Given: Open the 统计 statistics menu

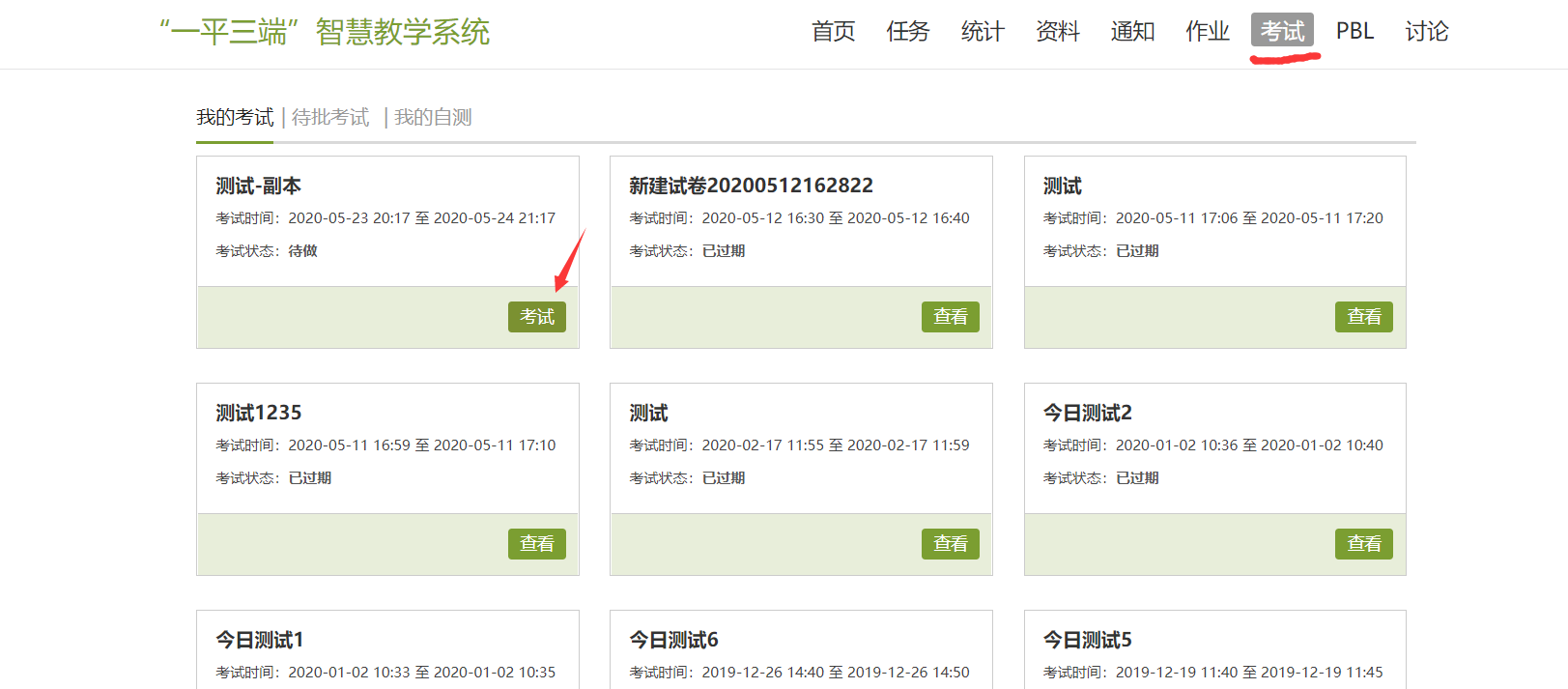Looking at the screenshot, I should [x=983, y=32].
